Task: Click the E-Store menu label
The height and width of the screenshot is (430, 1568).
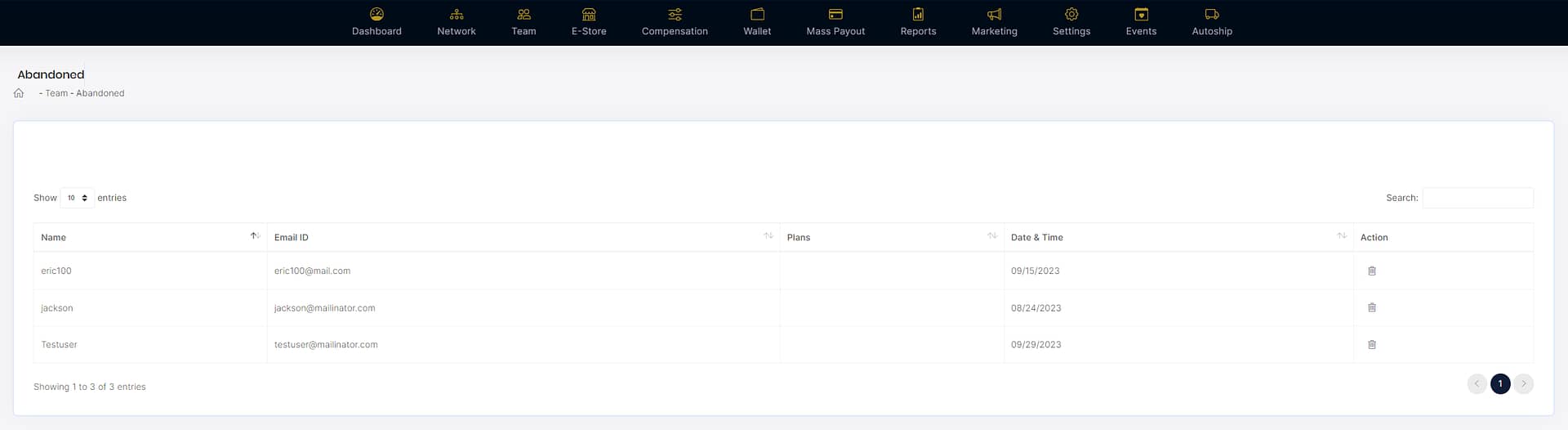Action: coord(589,31)
